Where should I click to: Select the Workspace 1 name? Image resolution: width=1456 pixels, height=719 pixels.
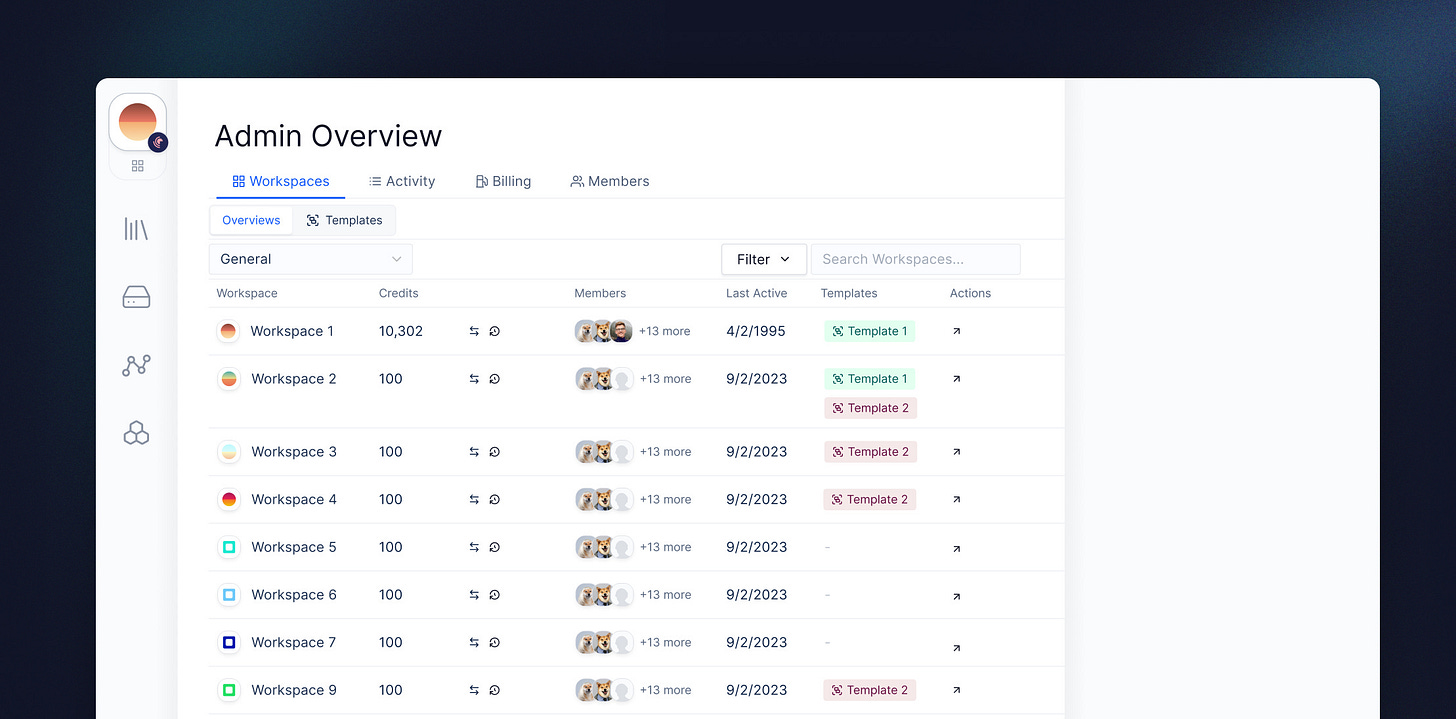[292, 331]
